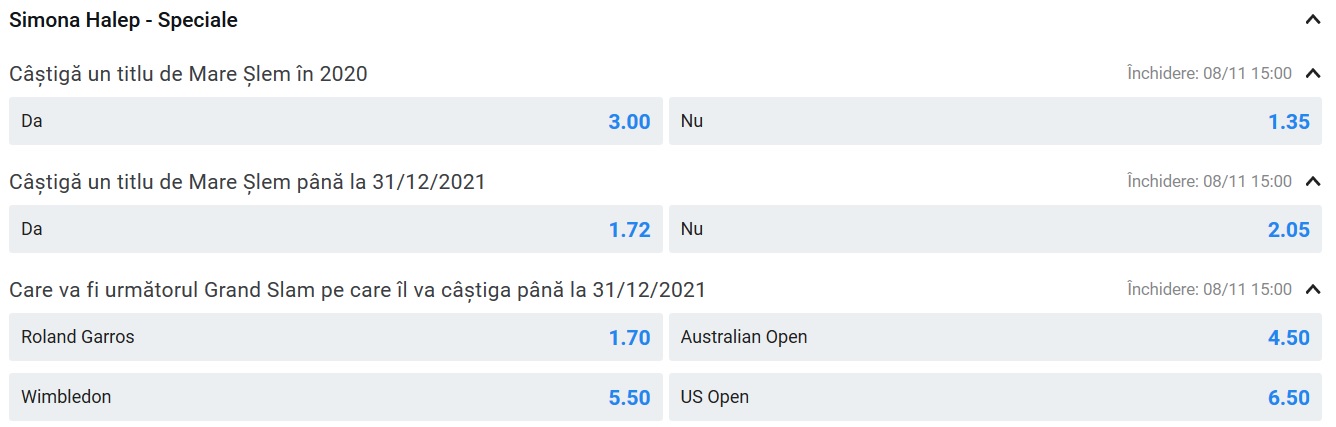Click the 'Care va fi următorul Grand Slam' title
This screenshot has height=427, width=1336.
pos(357,290)
